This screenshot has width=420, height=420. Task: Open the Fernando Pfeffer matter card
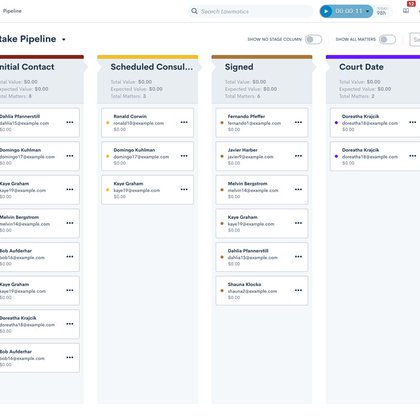262,122
